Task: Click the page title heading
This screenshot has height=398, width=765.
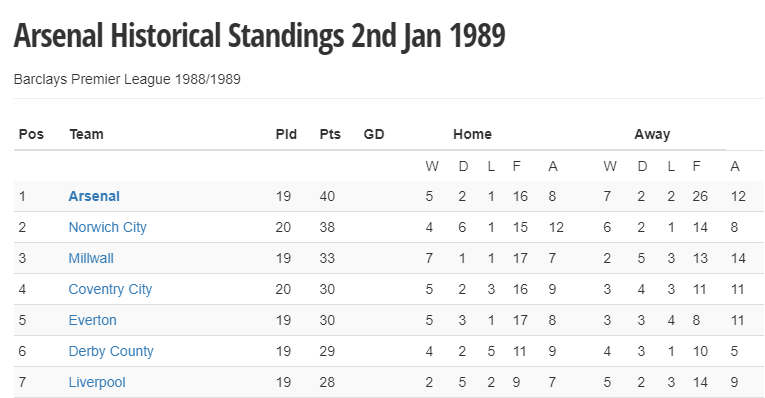Action: click(260, 36)
